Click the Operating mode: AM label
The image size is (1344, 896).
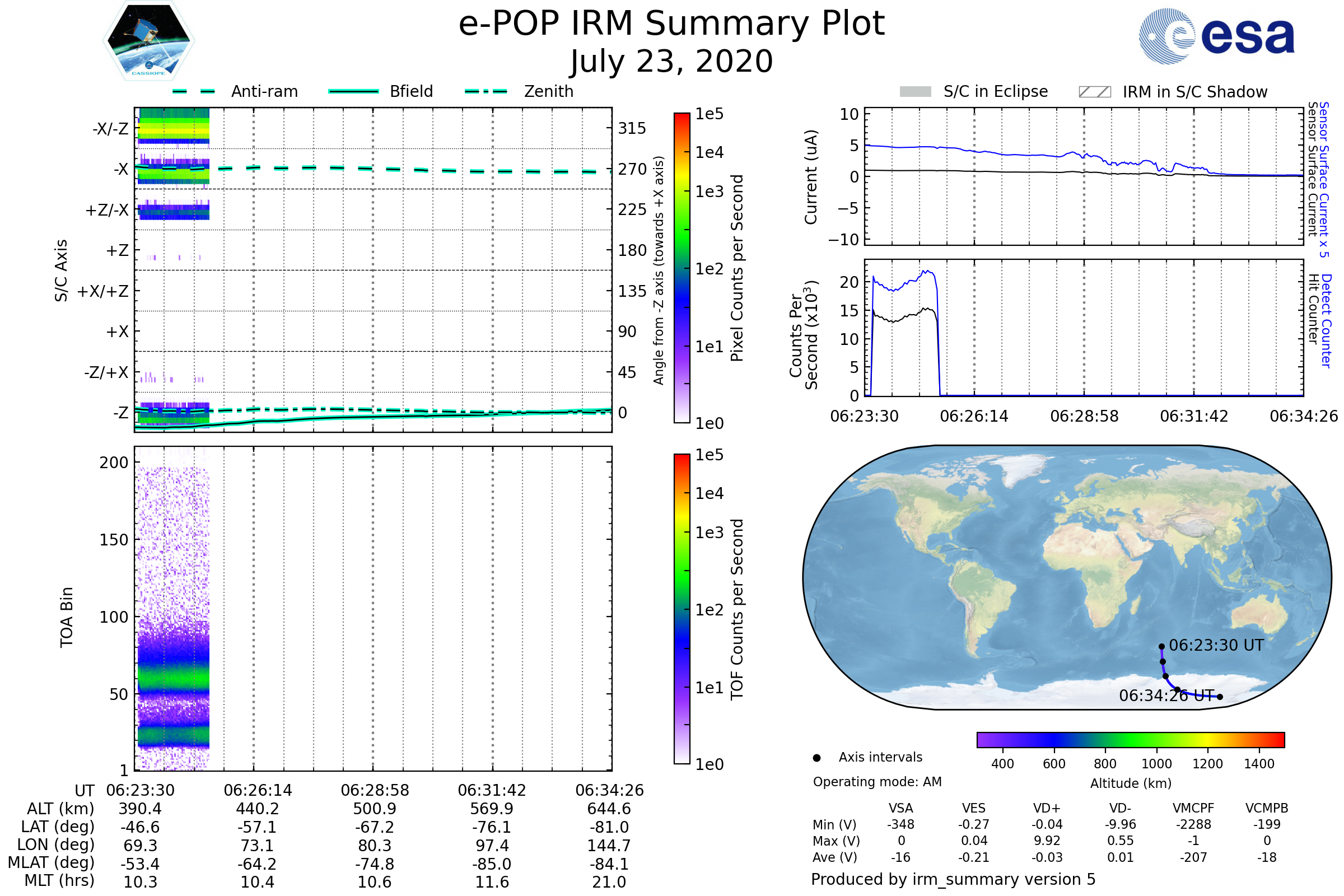click(x=877, y=782)
